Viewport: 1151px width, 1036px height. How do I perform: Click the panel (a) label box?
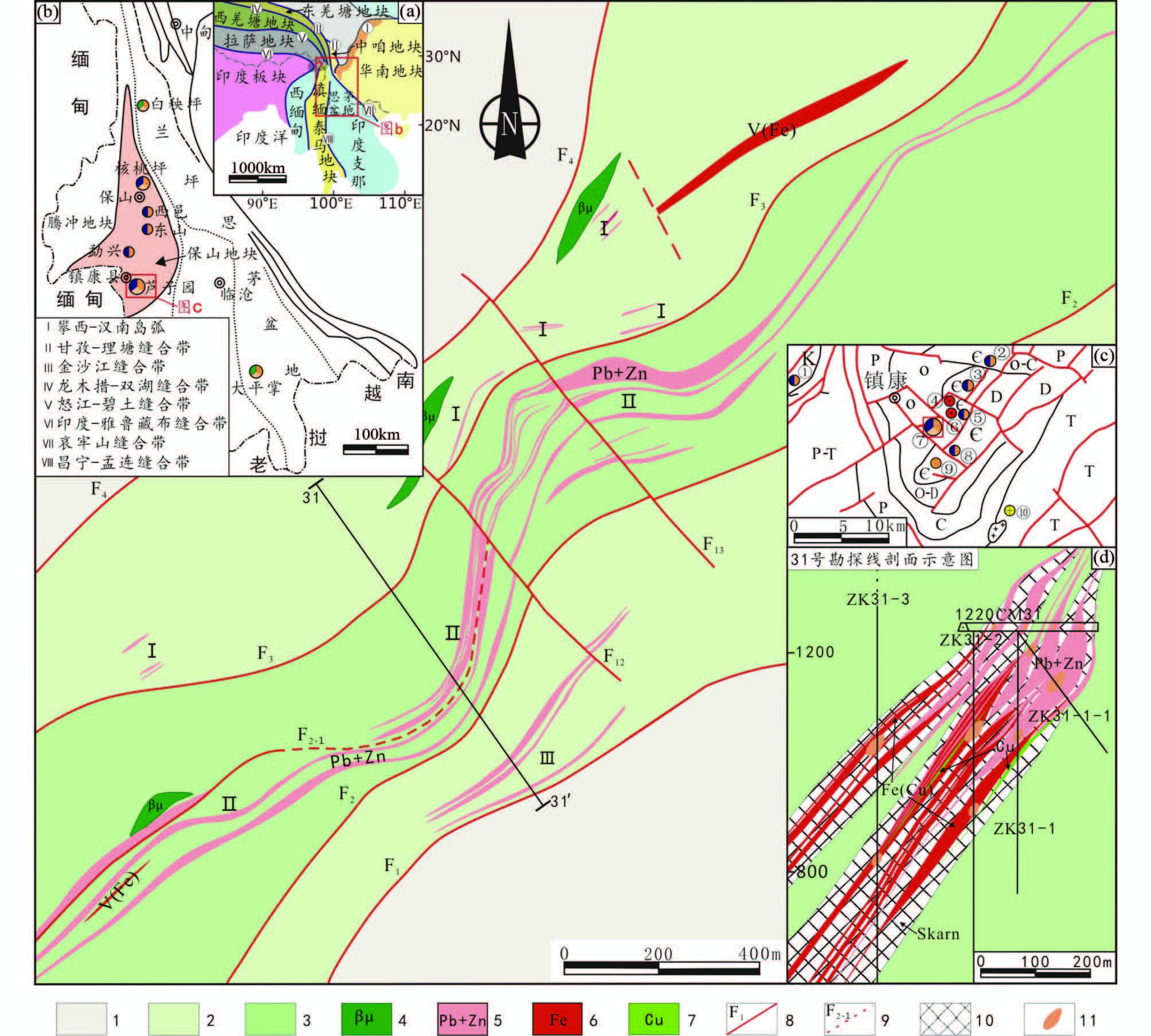[410, 11]
